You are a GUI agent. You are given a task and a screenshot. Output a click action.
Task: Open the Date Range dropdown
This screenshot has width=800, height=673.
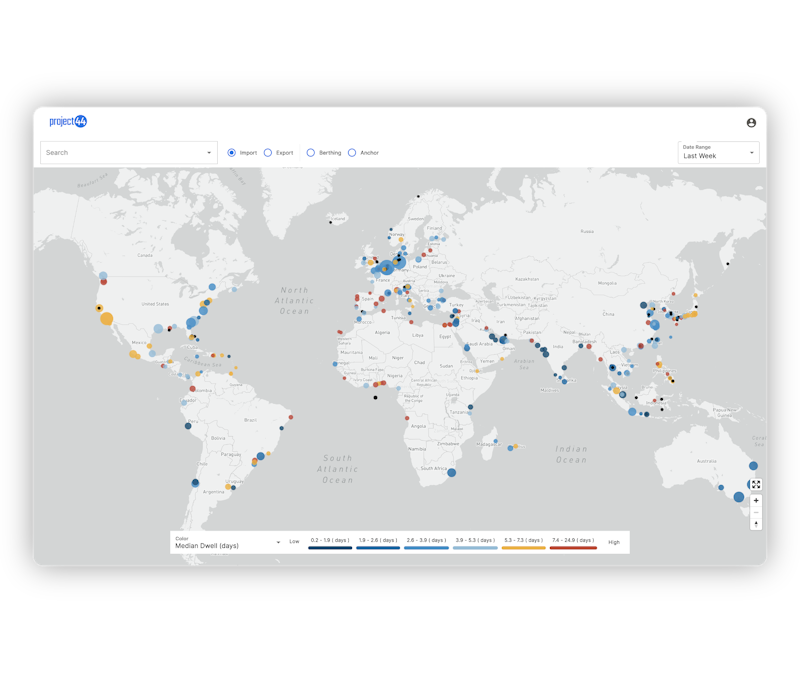pos(718,152)
